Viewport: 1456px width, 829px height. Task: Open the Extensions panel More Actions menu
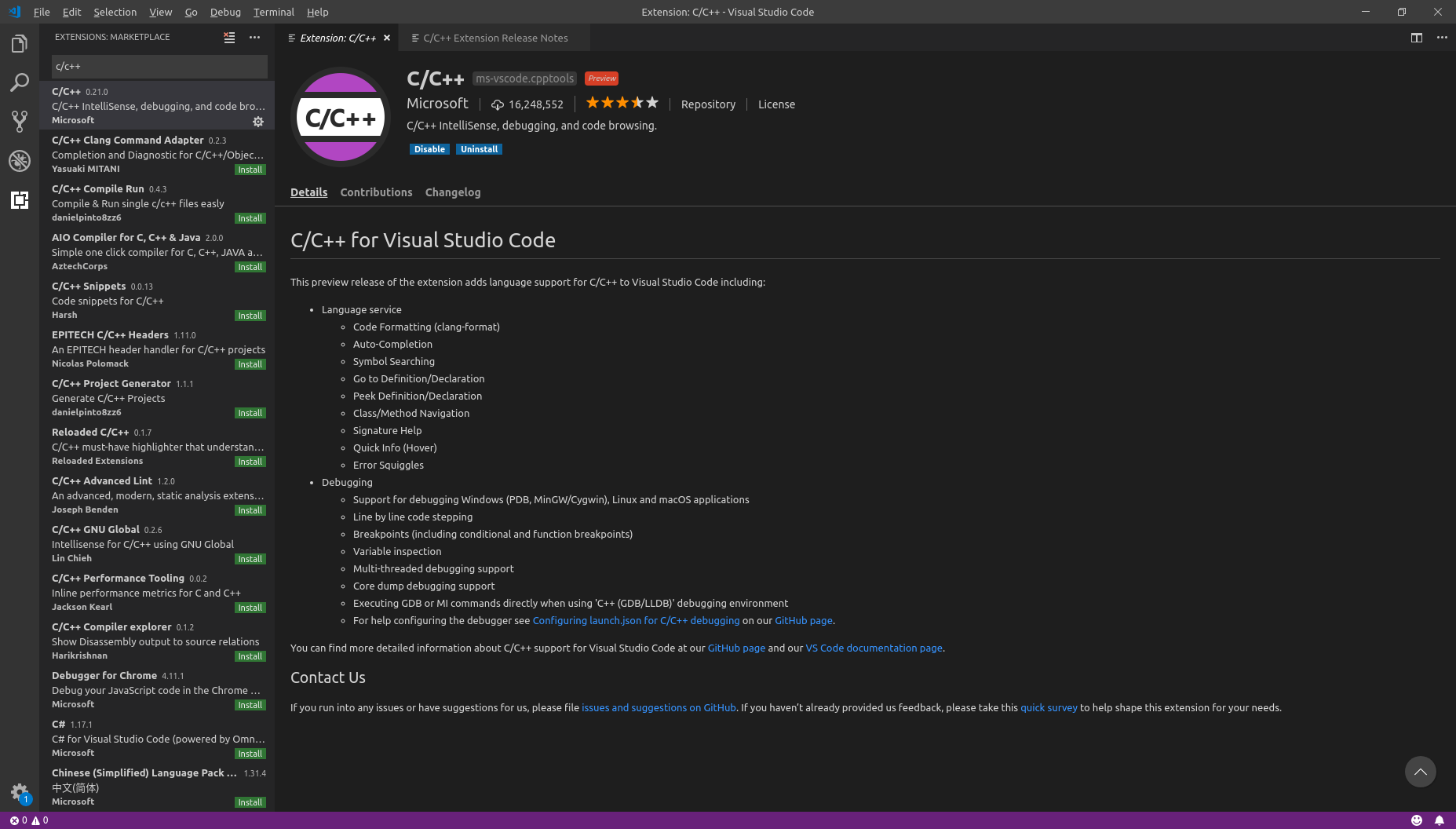coord(254,37)
